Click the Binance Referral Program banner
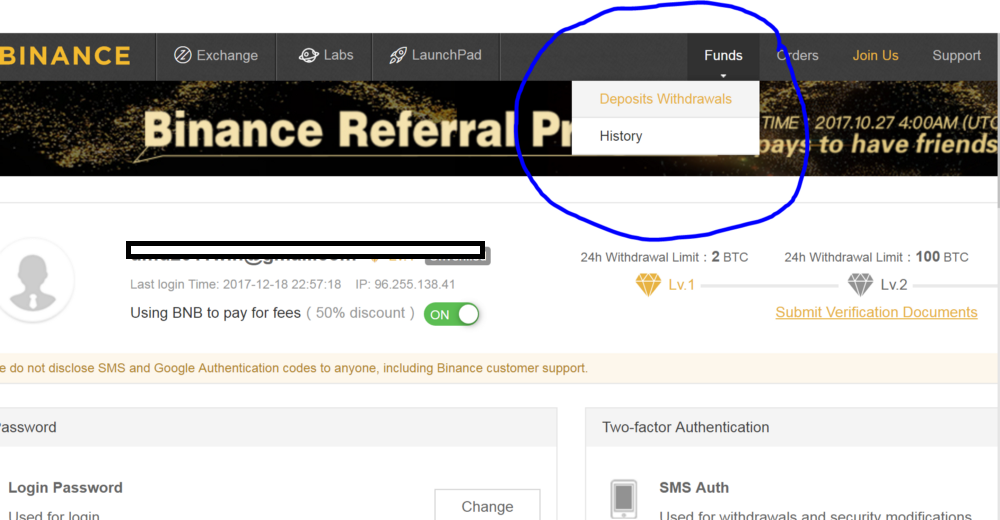Screen dimensions: 1000x520 [x=499, y=128]
